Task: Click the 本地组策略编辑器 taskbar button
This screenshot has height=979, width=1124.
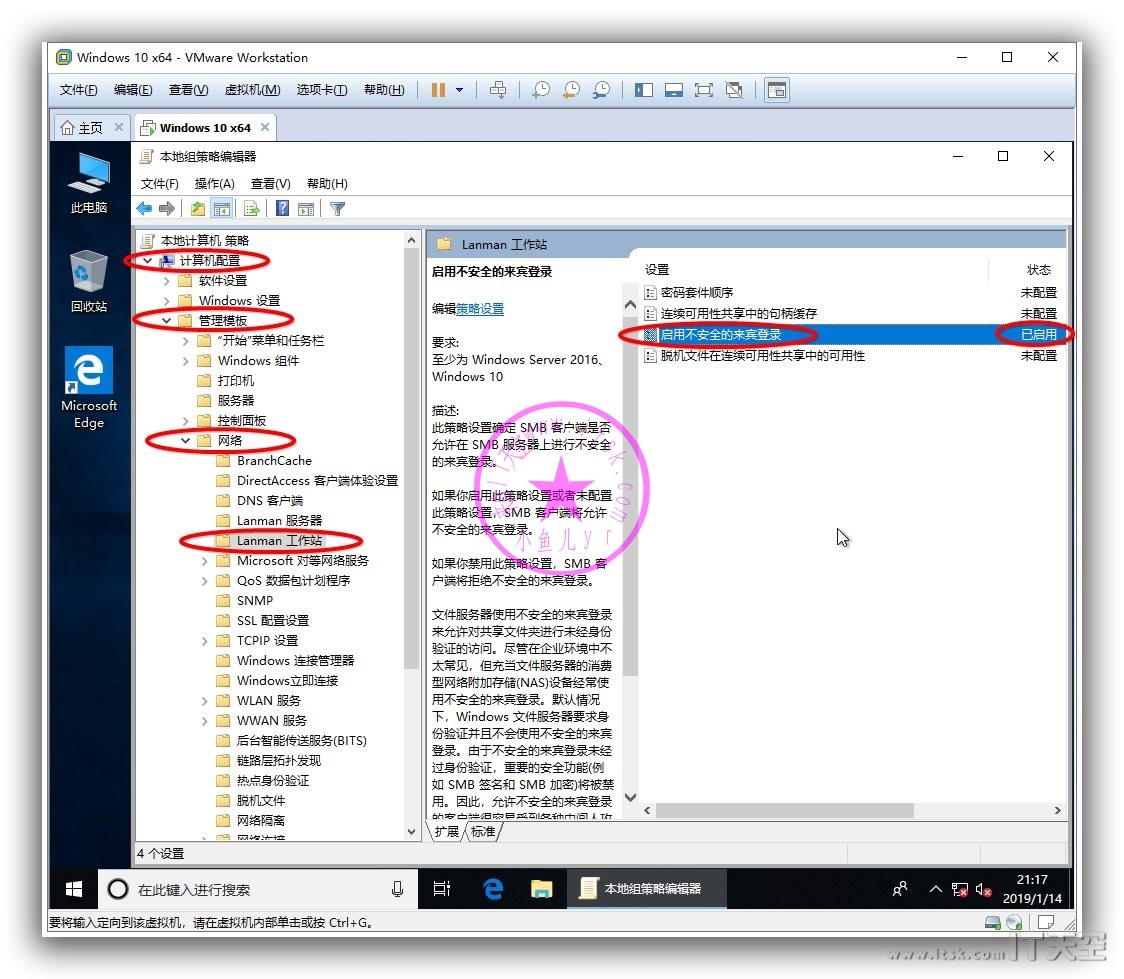Action: pyautogui.click(x=647, y=889)
